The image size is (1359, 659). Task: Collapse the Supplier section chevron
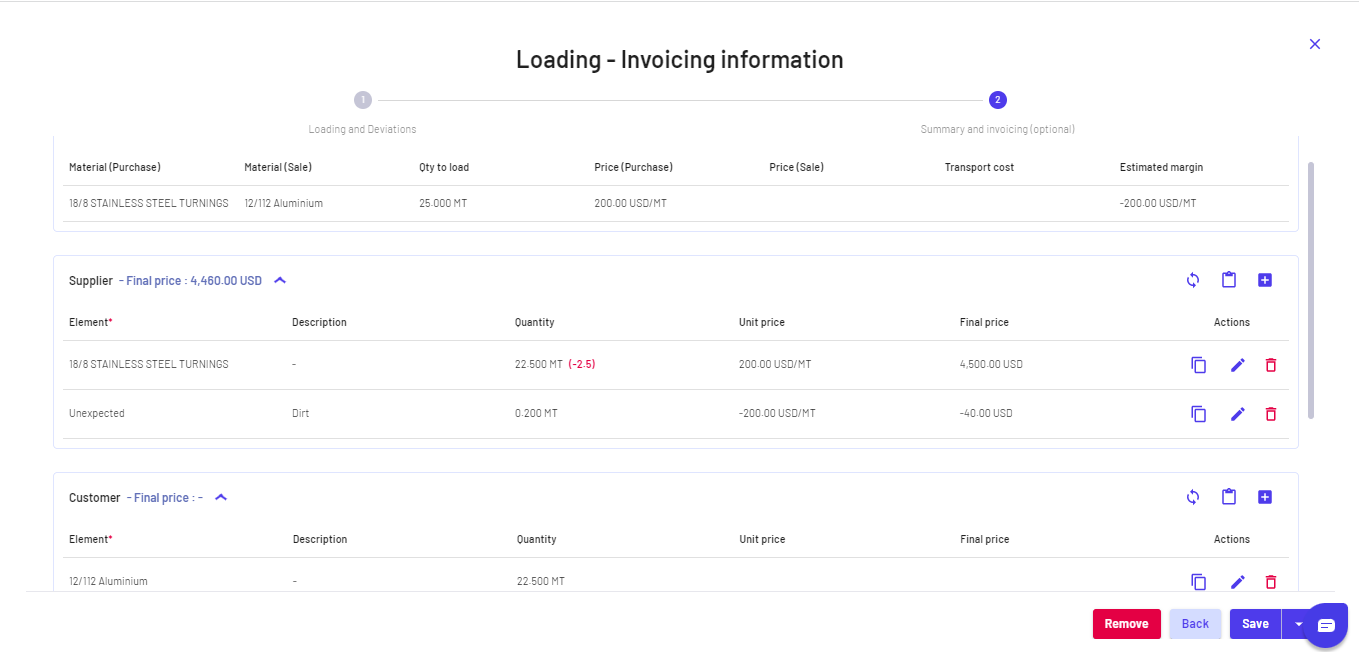(x=280, y=281)
